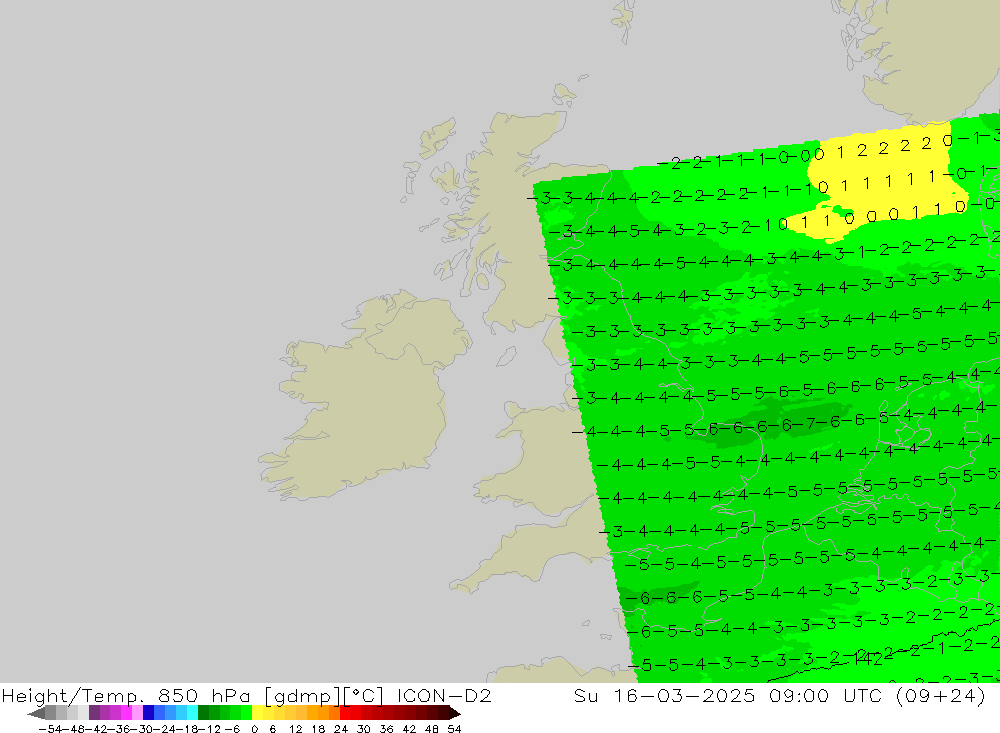This screenshot has height=733, width=1000.
Task: Click the legend value '24'
Action: 341,729
